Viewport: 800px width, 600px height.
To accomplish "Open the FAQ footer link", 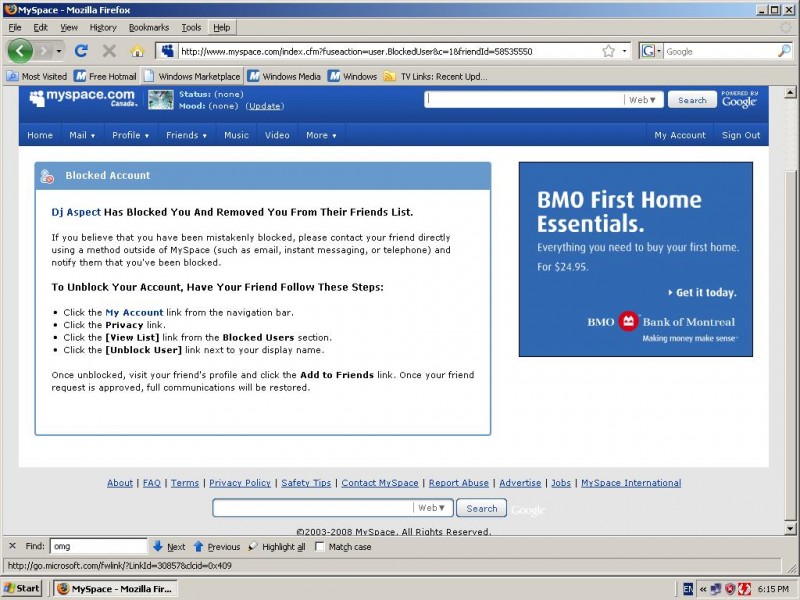I will (x=152, y=483).
